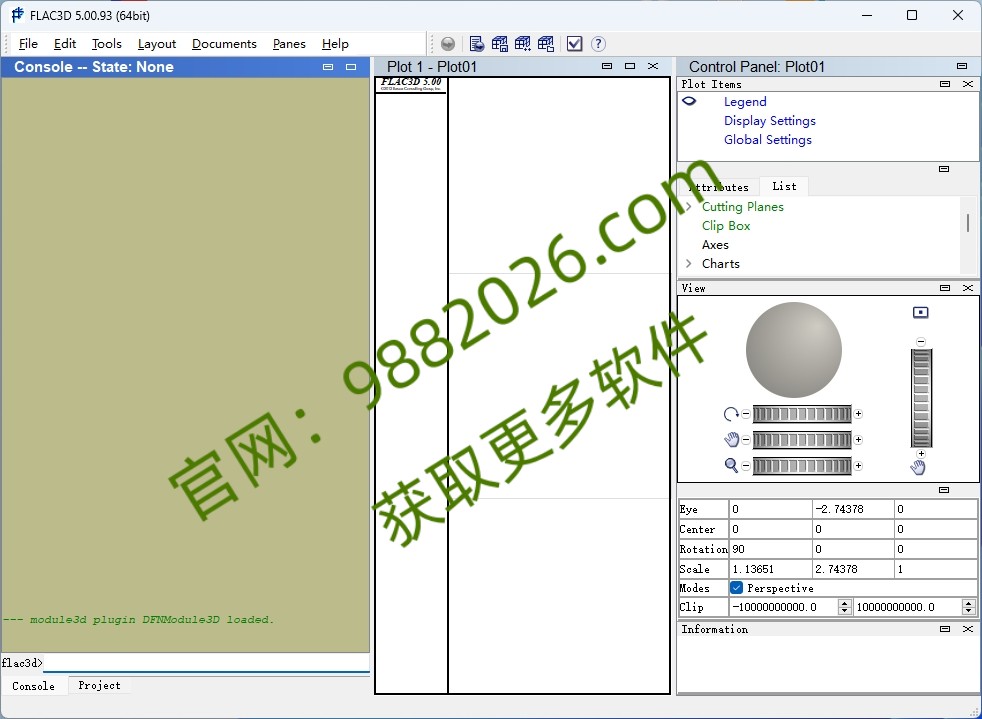
Task: Switch to the Console tab at bottom
Action: coord(33,686)
